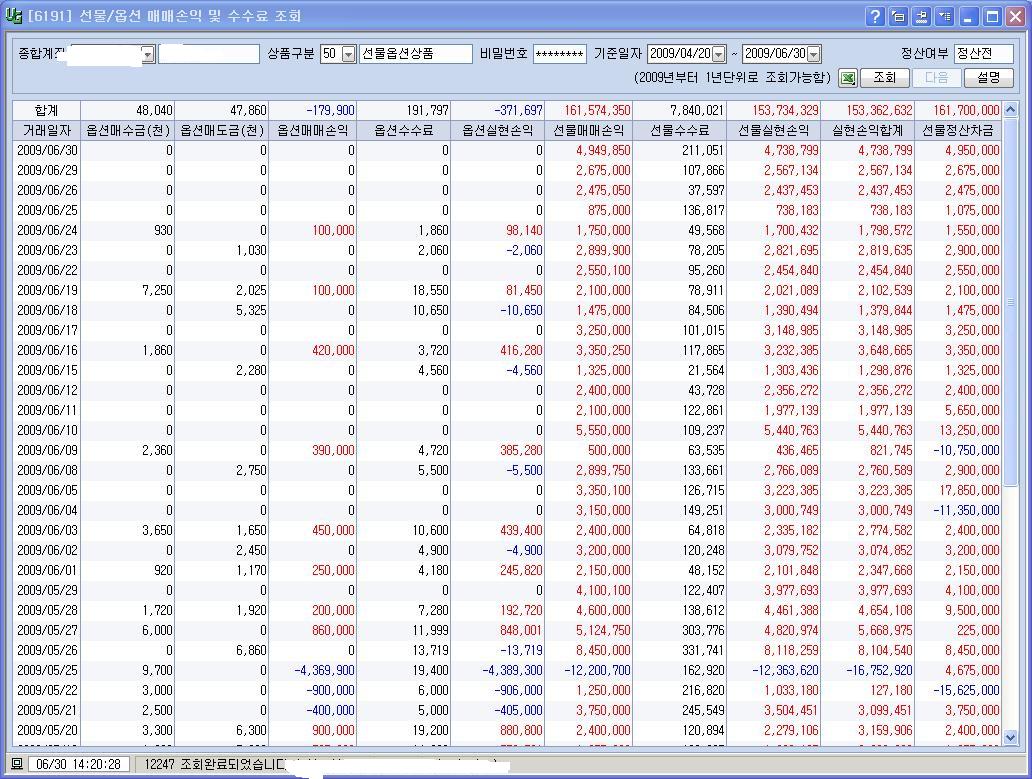The width and height of the screenshot is (1032, 779).
Task: Click the 2009/06/09 date cell
Action: [x=47, y=450]
